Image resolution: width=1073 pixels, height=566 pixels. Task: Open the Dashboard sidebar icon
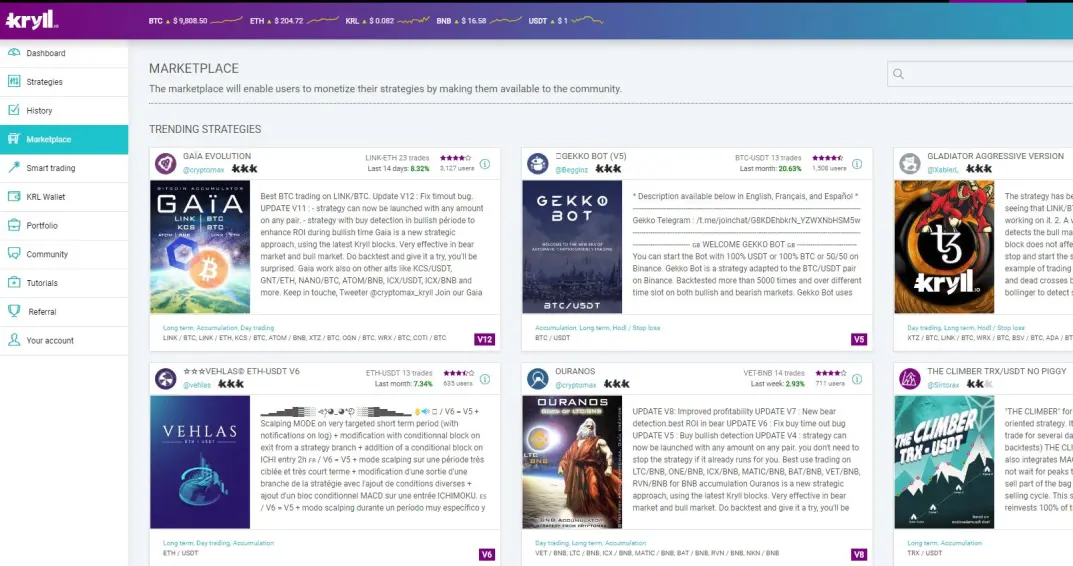pyautogui.click(x=14, y=52)
